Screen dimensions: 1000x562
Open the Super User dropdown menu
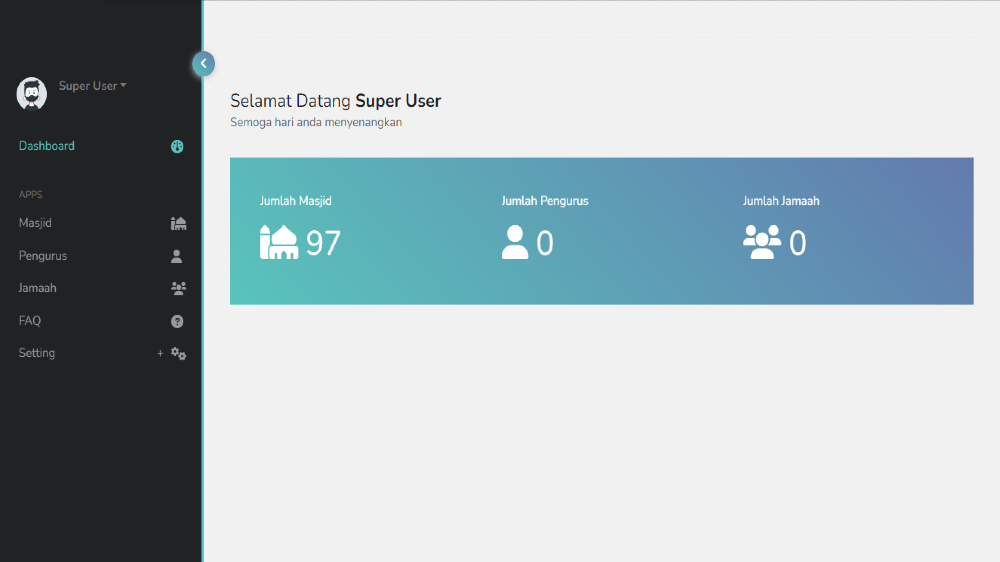[92, 86]
